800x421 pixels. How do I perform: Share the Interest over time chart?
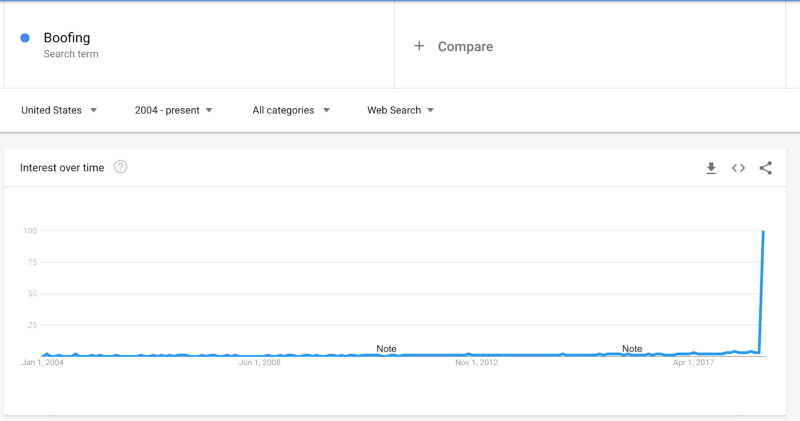766,168
